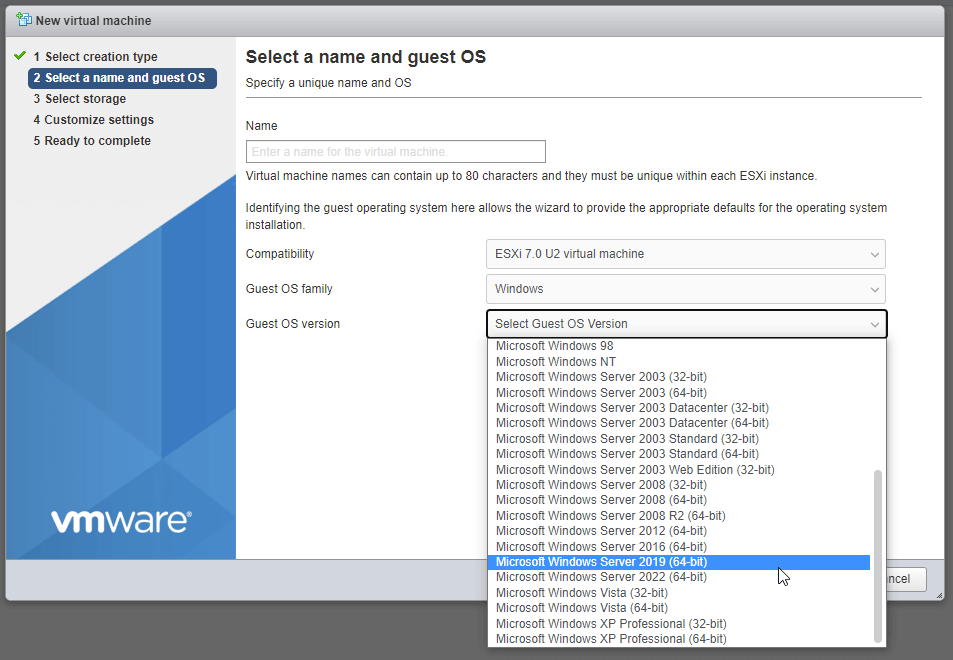Go to step 5 Ready to complete
Screen dimensions: 953x660
point(92,140)
